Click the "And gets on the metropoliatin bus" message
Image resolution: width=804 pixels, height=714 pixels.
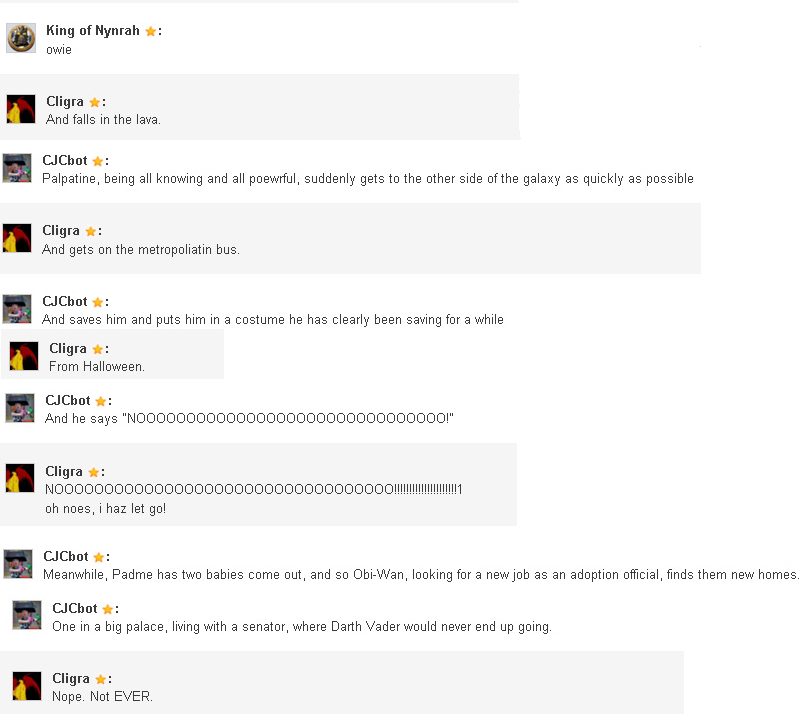pos(141,250)
